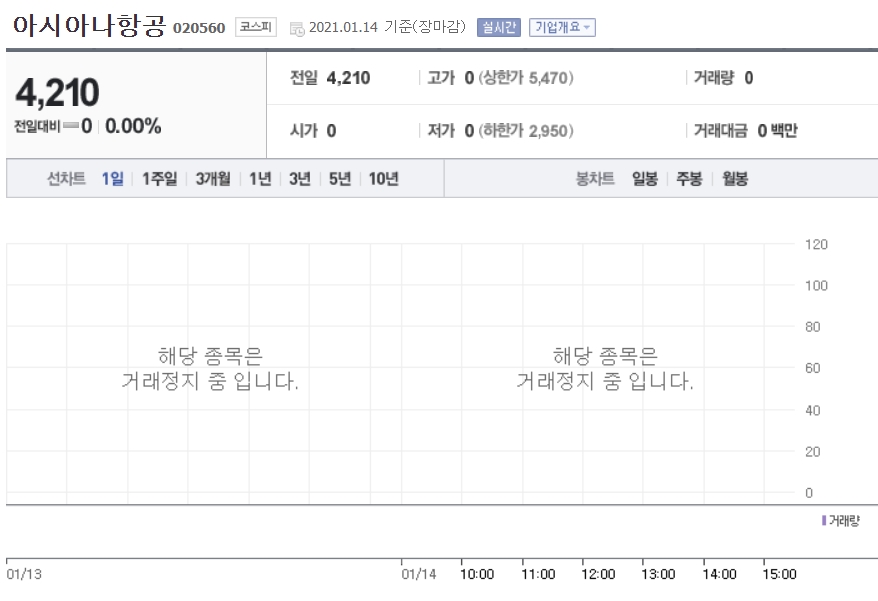Screen dimensions: 878x601
Task: Switch to 주봉 weekly candle chart
Action: [689, 179]
